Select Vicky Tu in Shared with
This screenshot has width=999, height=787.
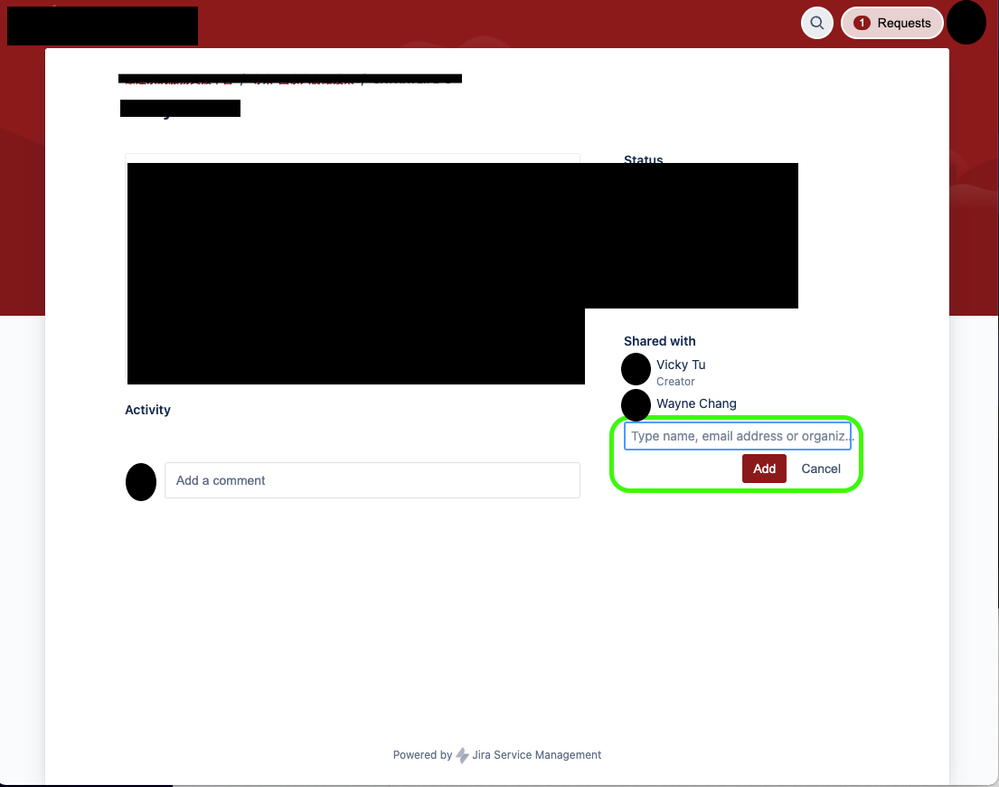(680, 365)
